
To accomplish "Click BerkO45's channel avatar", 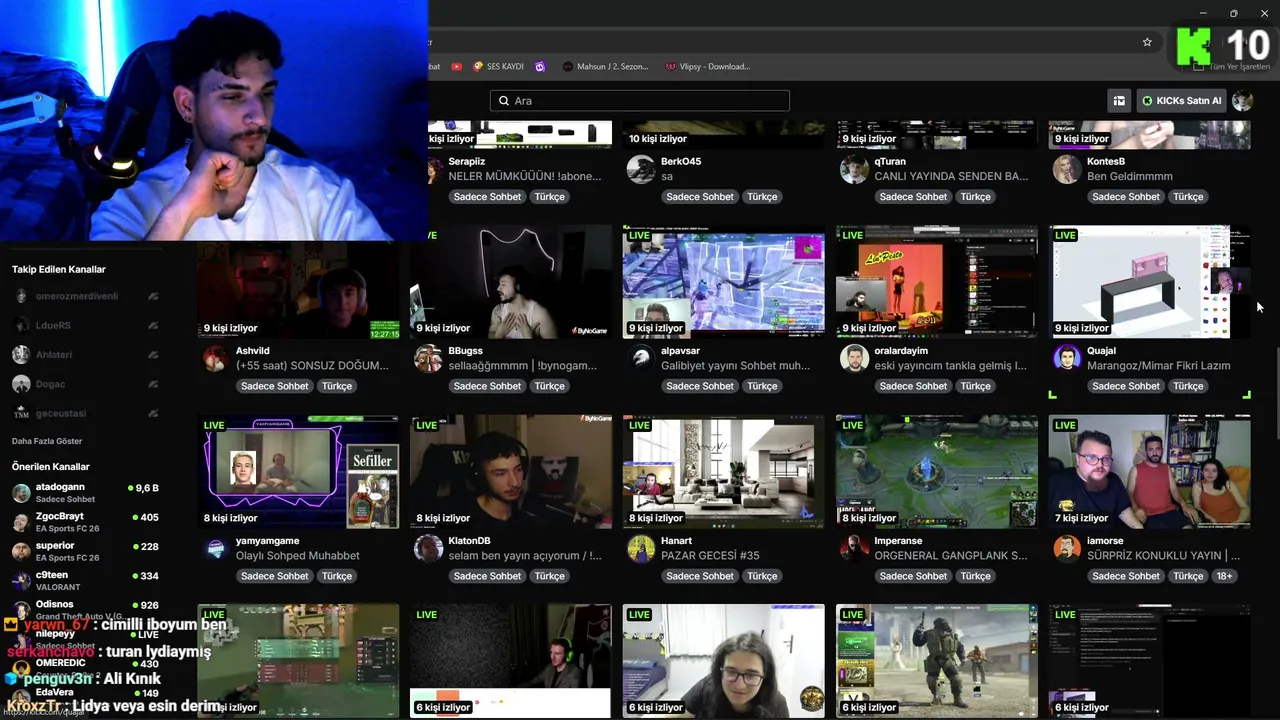I will point(641,169).
